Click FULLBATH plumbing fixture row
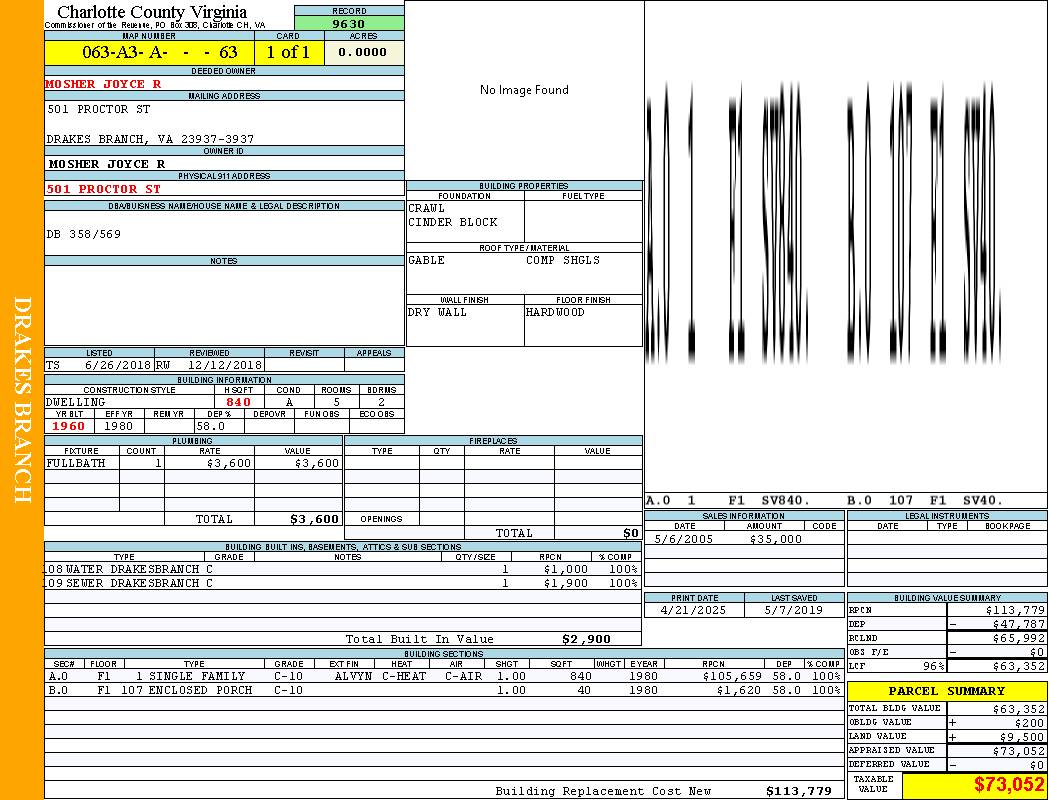The height and width of the screenshot is (800, 1050). coord(194,463)
